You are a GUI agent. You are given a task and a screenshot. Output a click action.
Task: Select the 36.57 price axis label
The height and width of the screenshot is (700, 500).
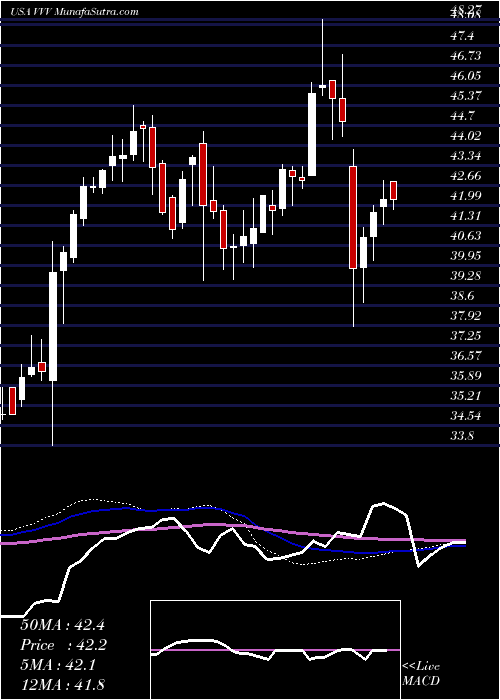coord(467,356)
